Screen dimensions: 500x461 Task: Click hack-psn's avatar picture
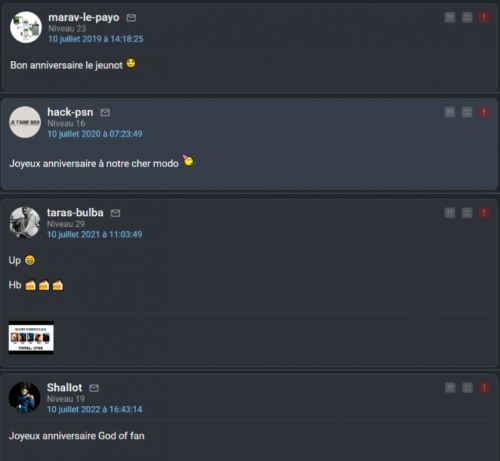[x=25, y=122]
